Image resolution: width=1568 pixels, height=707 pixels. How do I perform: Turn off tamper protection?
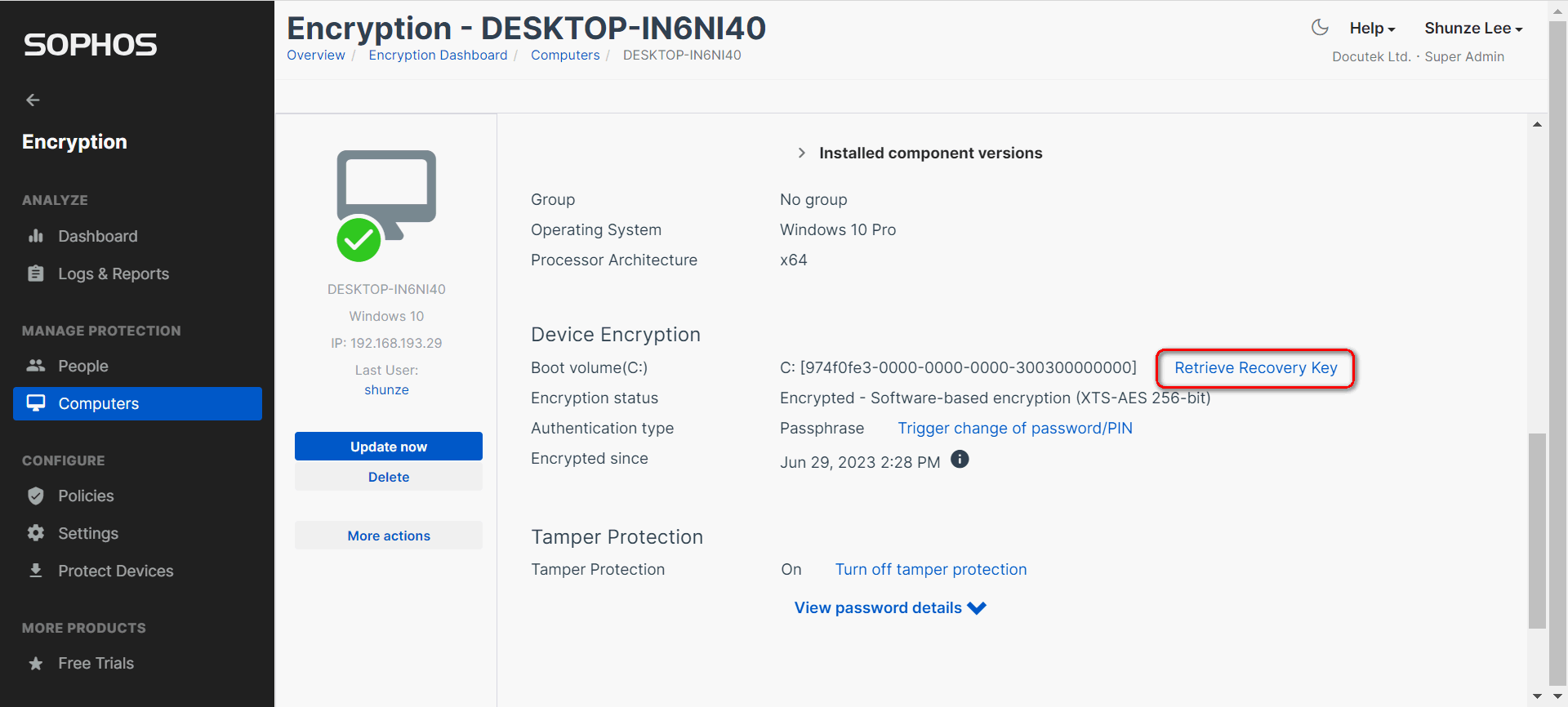(x=930, y=569)
